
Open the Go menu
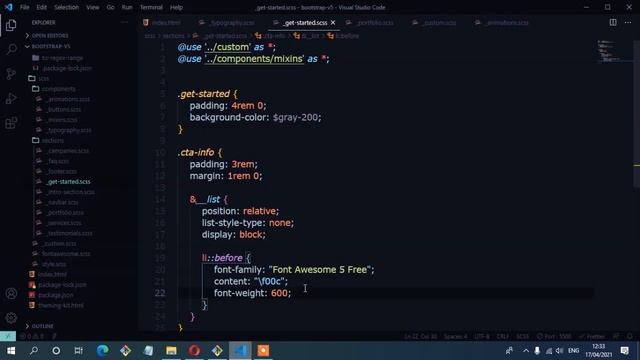click(x=111, y=7)
